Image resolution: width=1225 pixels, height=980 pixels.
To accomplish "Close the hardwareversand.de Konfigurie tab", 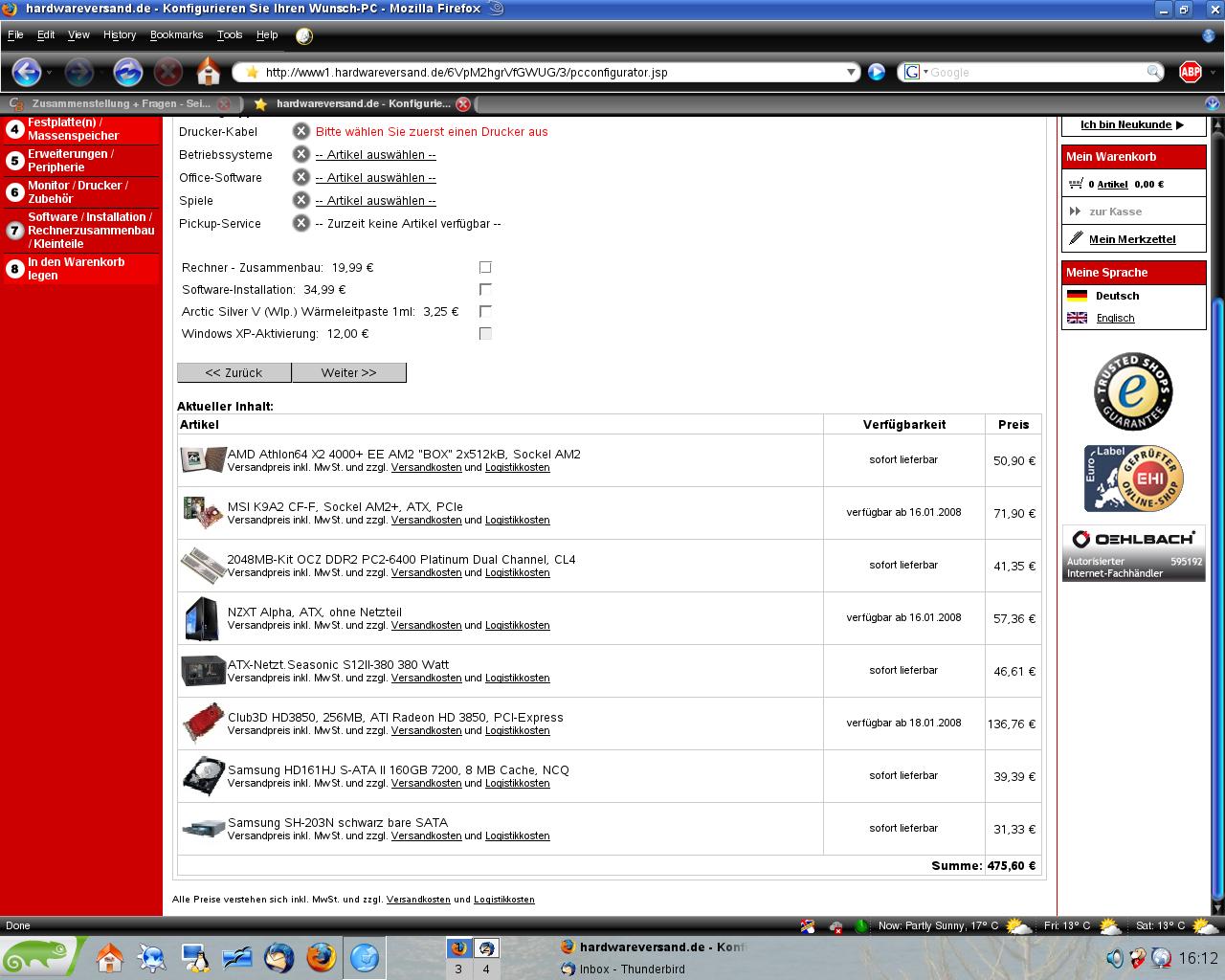I will click(463, 103).
